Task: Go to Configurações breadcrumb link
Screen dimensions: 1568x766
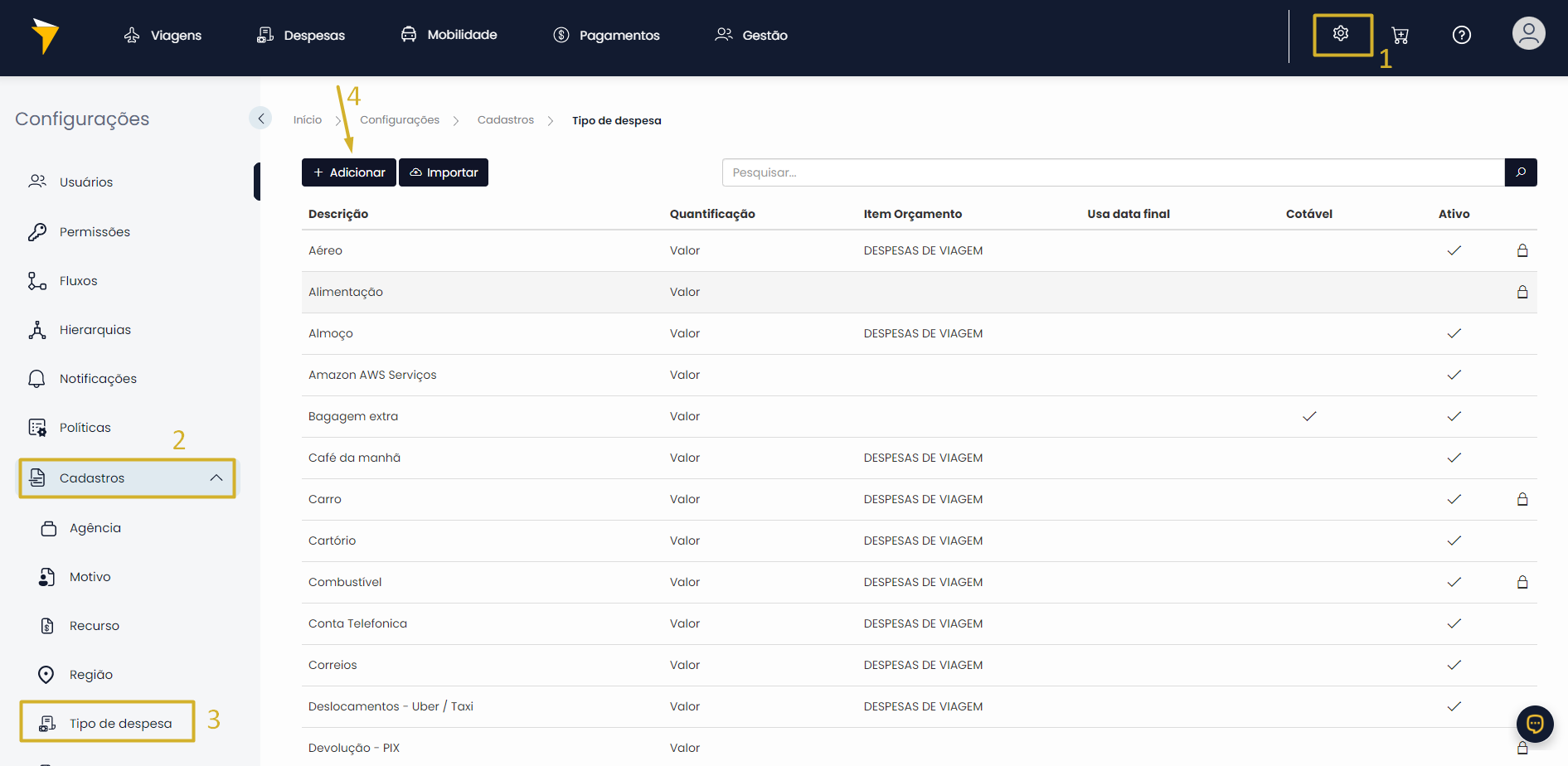Action: point(400,120)
